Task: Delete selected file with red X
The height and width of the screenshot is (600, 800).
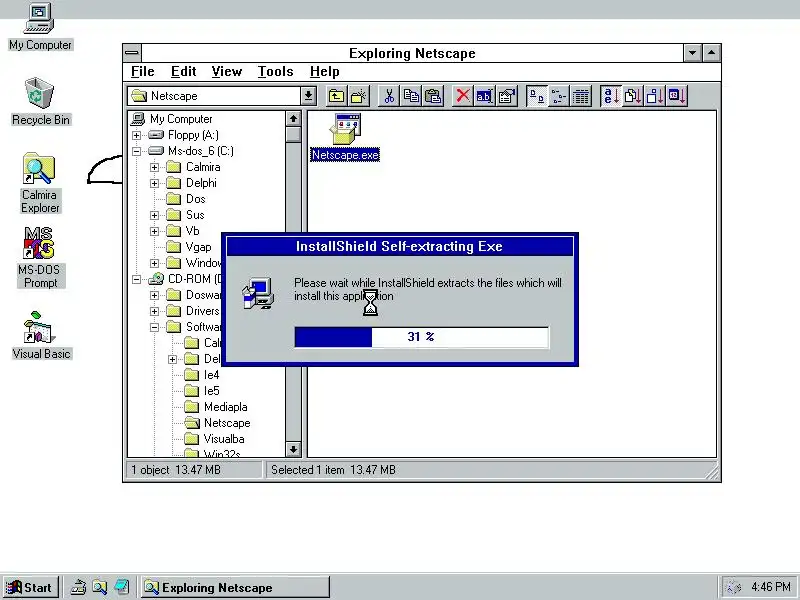Action: 463,96
